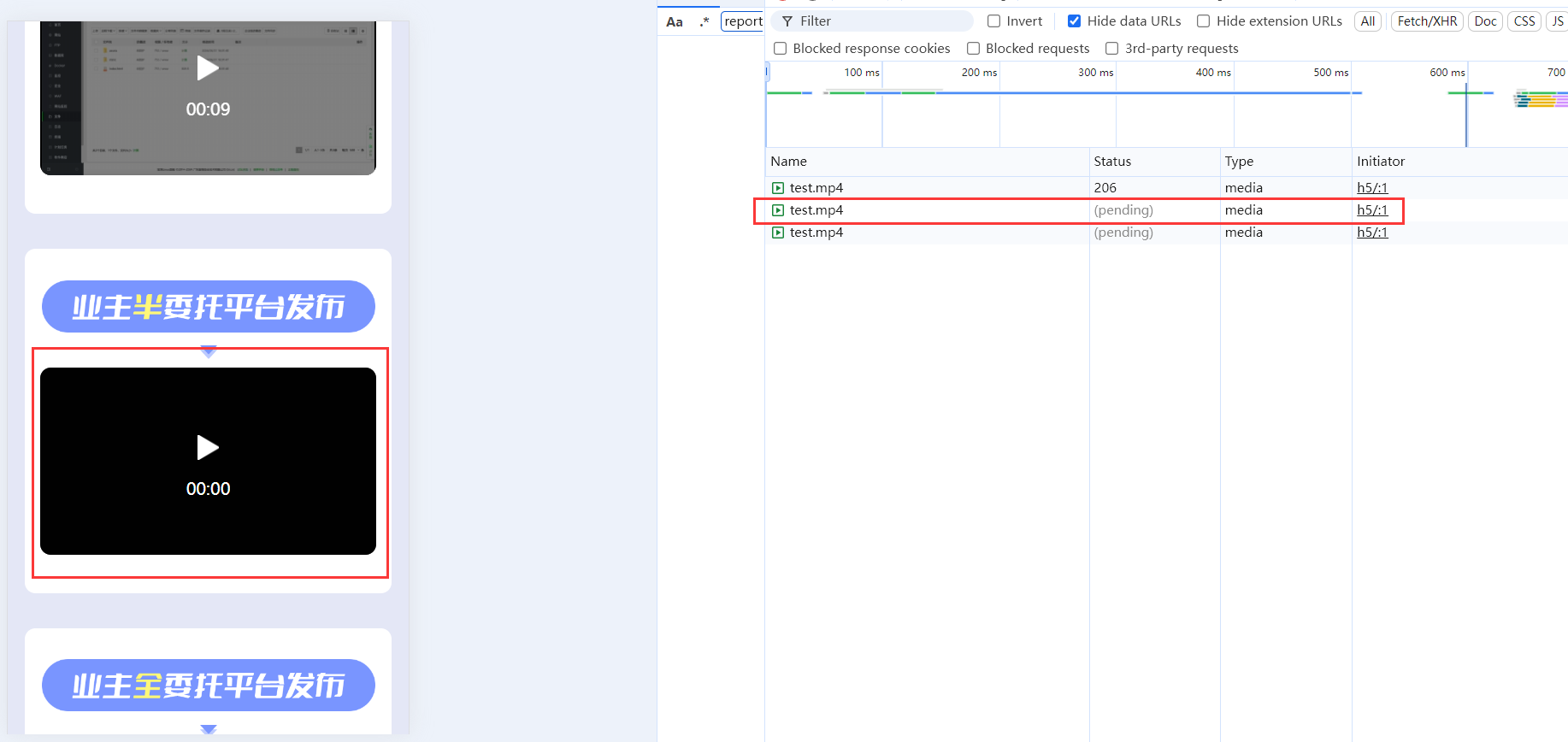Click media icon of second test.mp4 row
Screen dimensions: 1568x742
coord(778,210)
